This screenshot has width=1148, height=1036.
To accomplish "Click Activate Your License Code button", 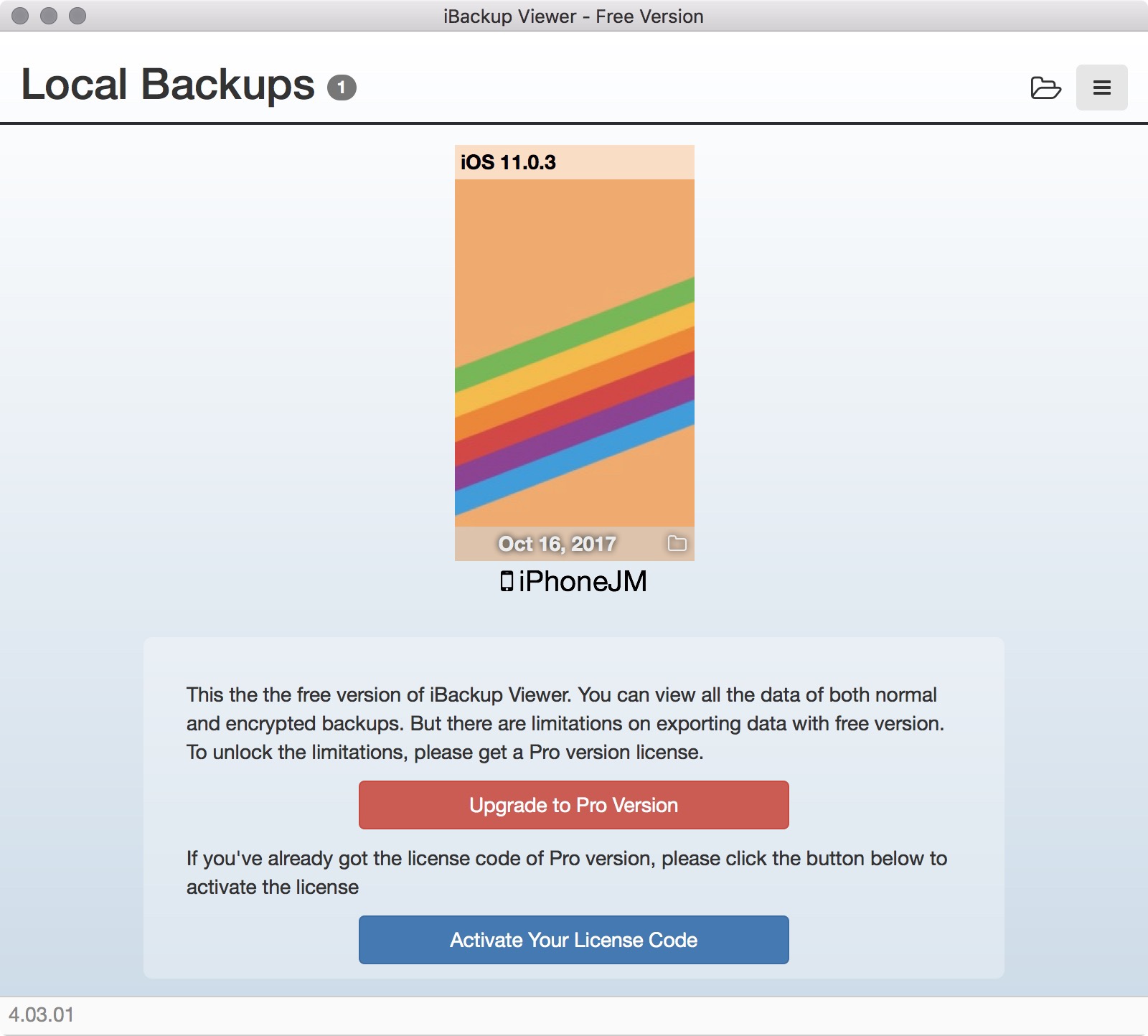I will [574, 940].
